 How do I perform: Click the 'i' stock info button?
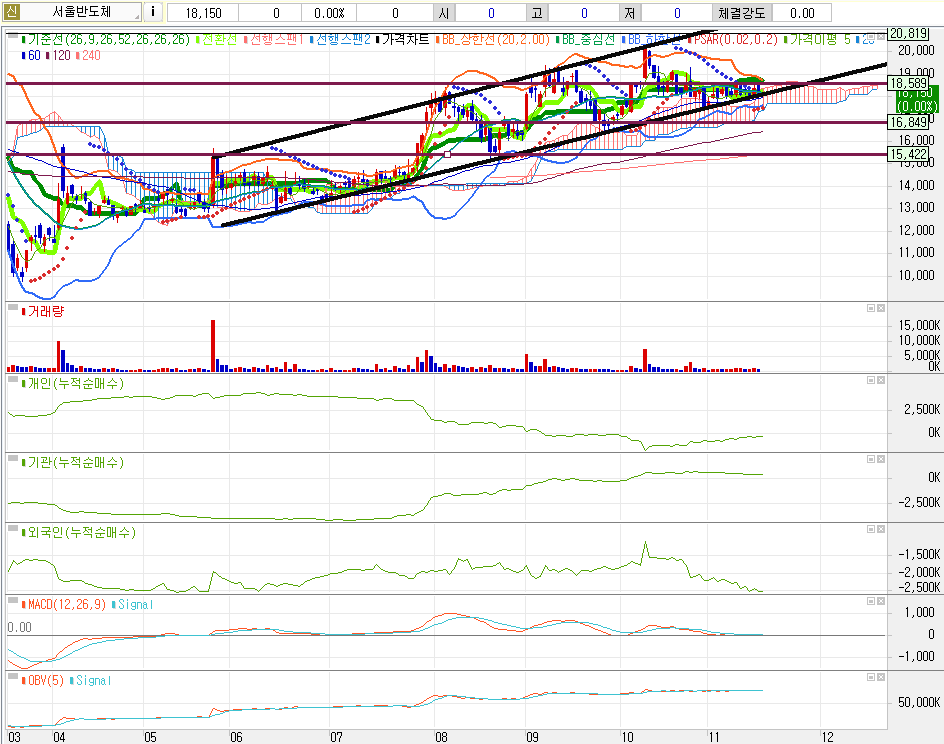(x=153, y=12)
